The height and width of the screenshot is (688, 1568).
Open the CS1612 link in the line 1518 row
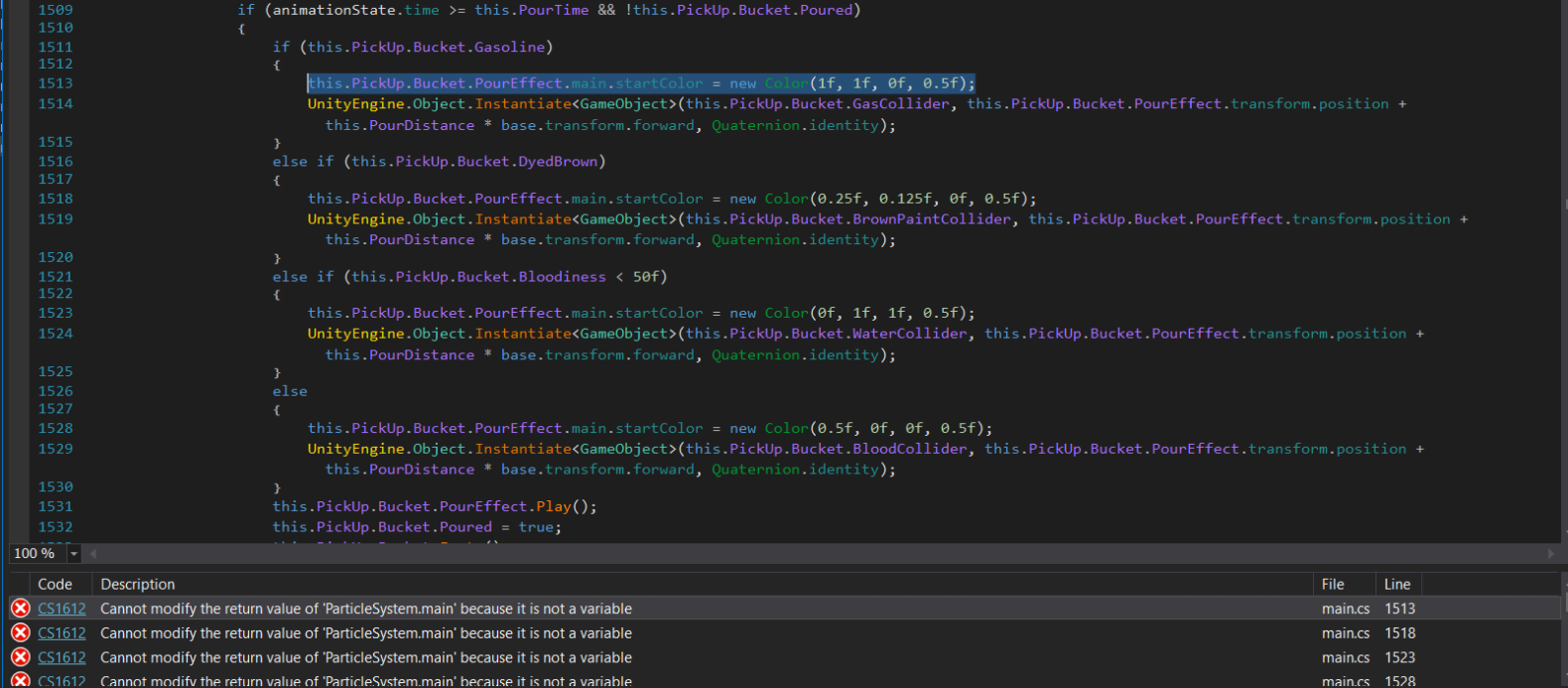click(x=62, y=633)
